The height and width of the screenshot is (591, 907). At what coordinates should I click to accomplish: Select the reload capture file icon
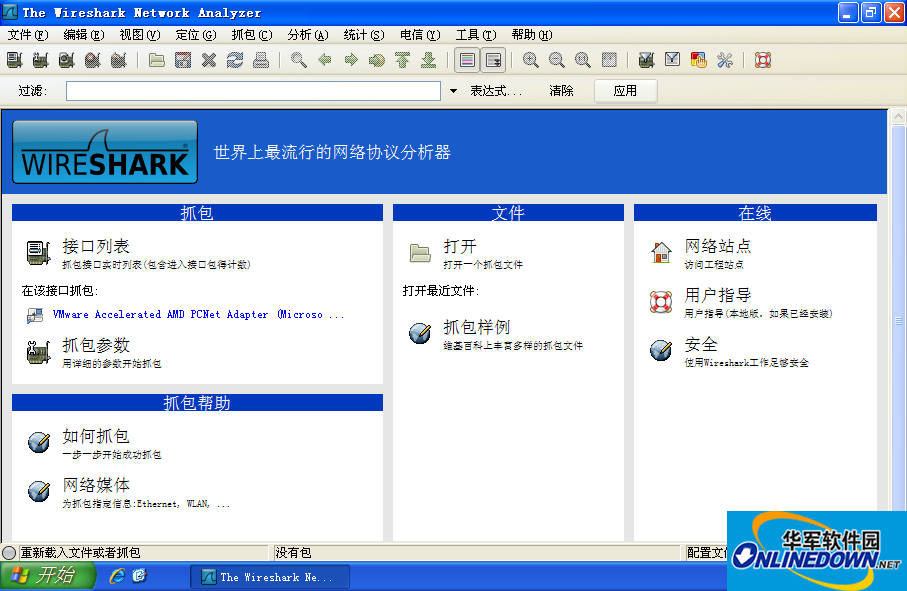(233, 60)
